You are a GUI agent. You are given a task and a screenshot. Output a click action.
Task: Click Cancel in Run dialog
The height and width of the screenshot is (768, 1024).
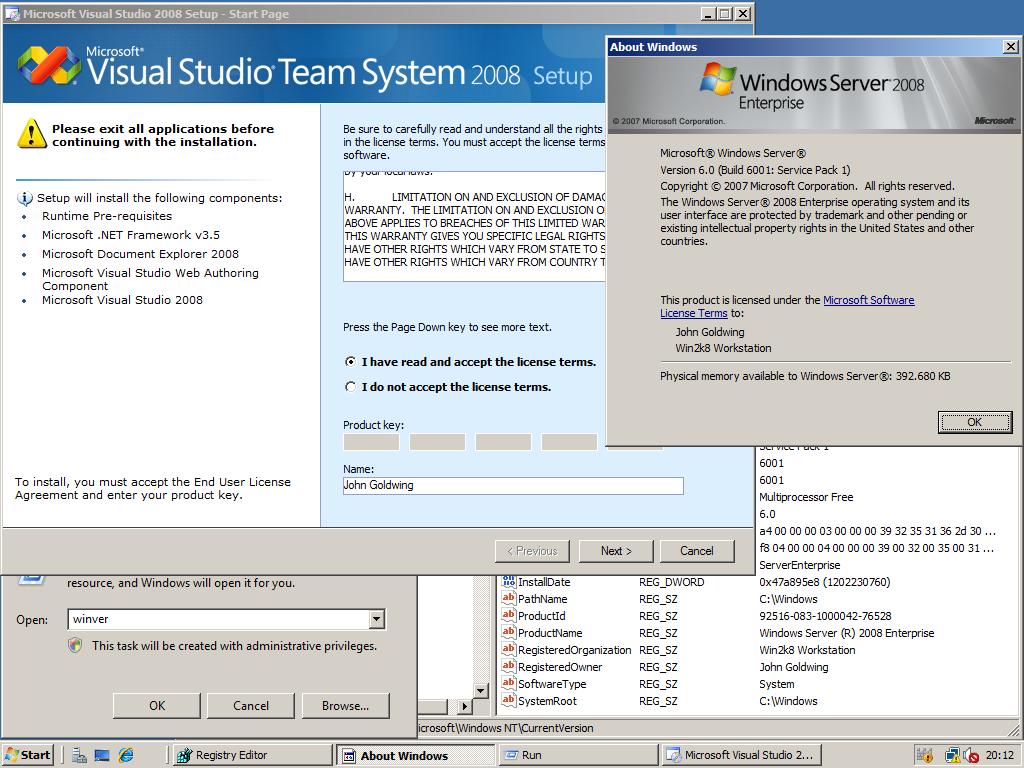(x=251, y=705)
